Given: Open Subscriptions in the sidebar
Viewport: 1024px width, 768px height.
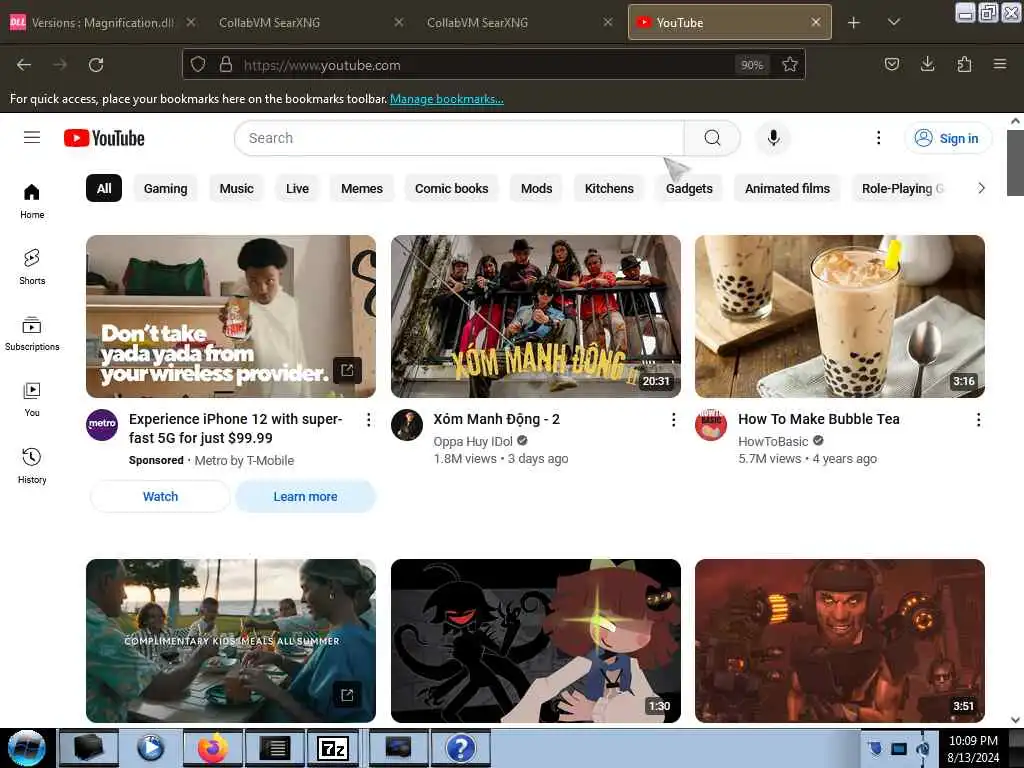Looking at the screenshot, I should pyautogui.click(x=32, y=334).
